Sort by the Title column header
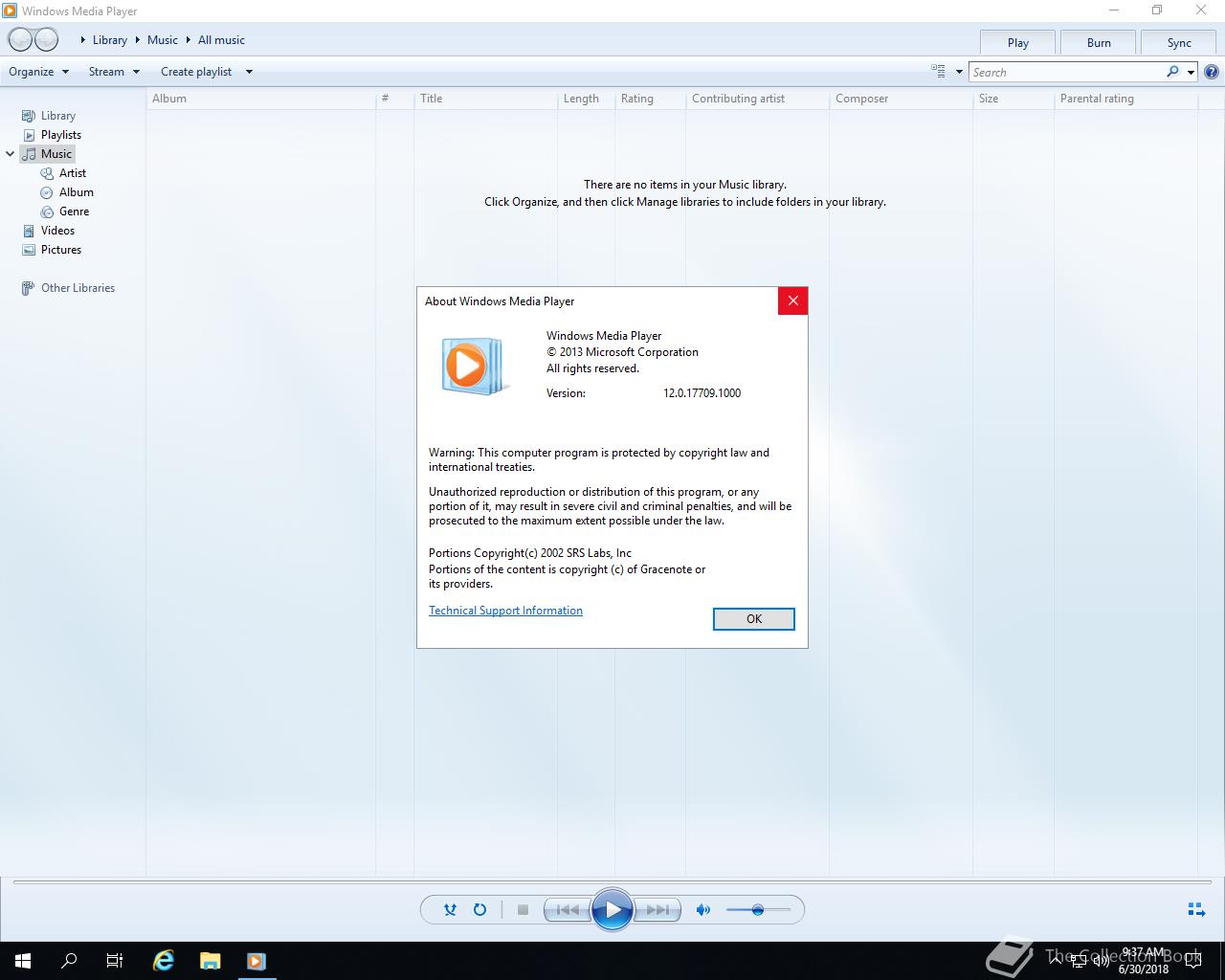Viewport: 1225px width, 980px height. point(485,99)
